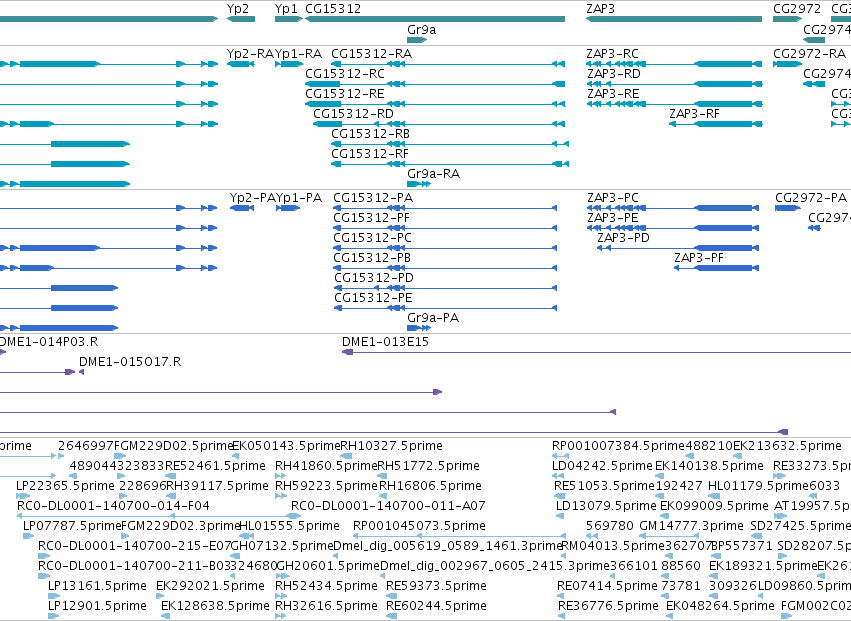Select CG15312-PD protein label
851x621 pixels.
pyautogui.click(x=374, y=278)
